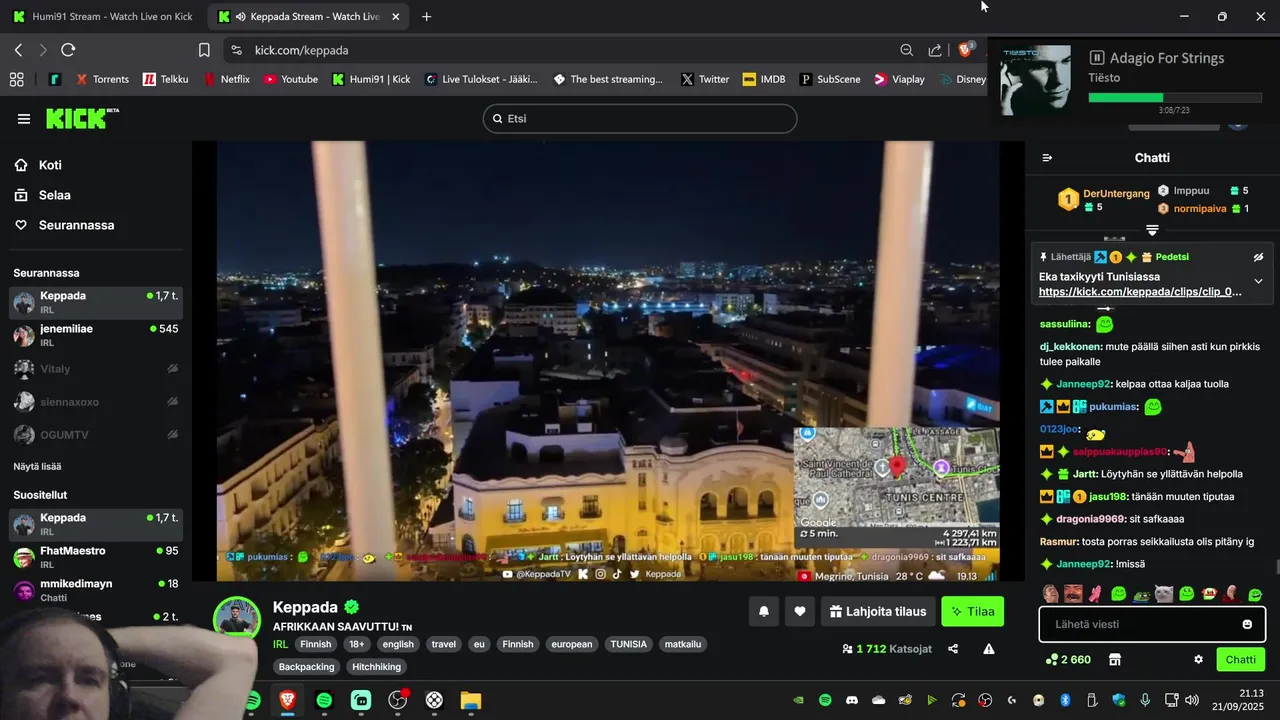Screen dimensions: 1280x720
Task: Open Spotify from the system tray
Action: click(825, 700)
